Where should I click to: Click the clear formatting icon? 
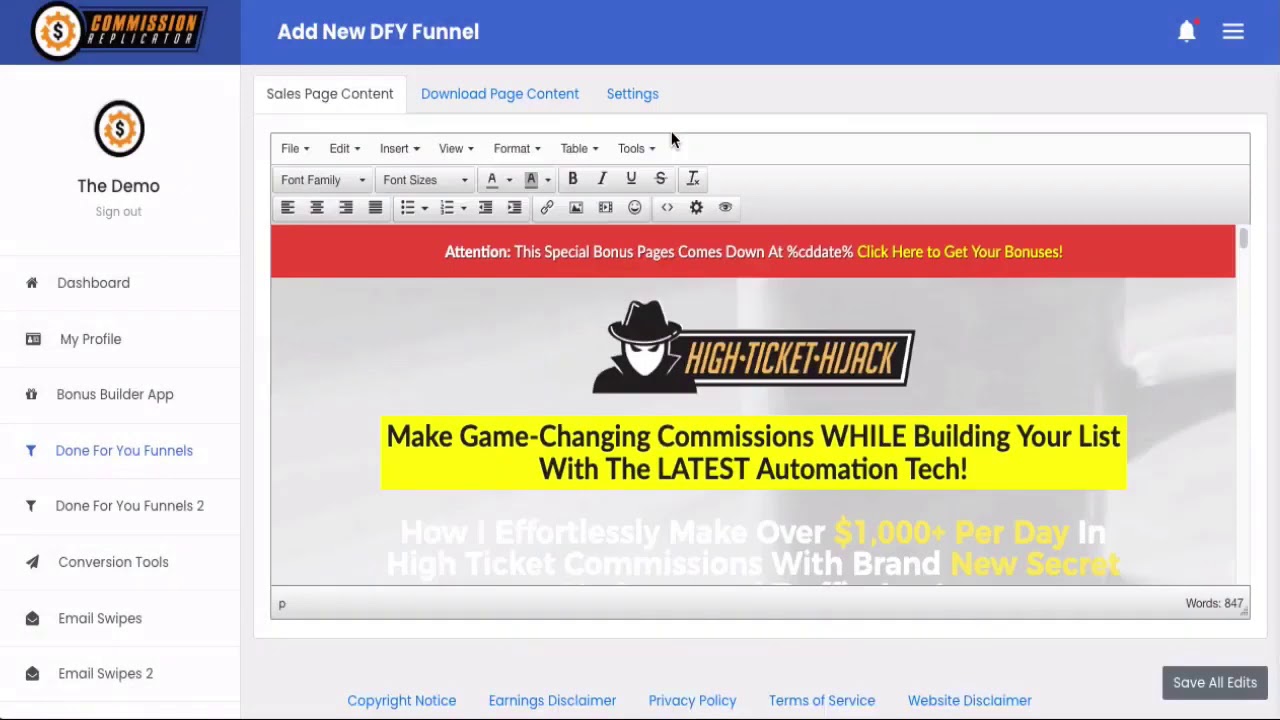click(693, 179)
